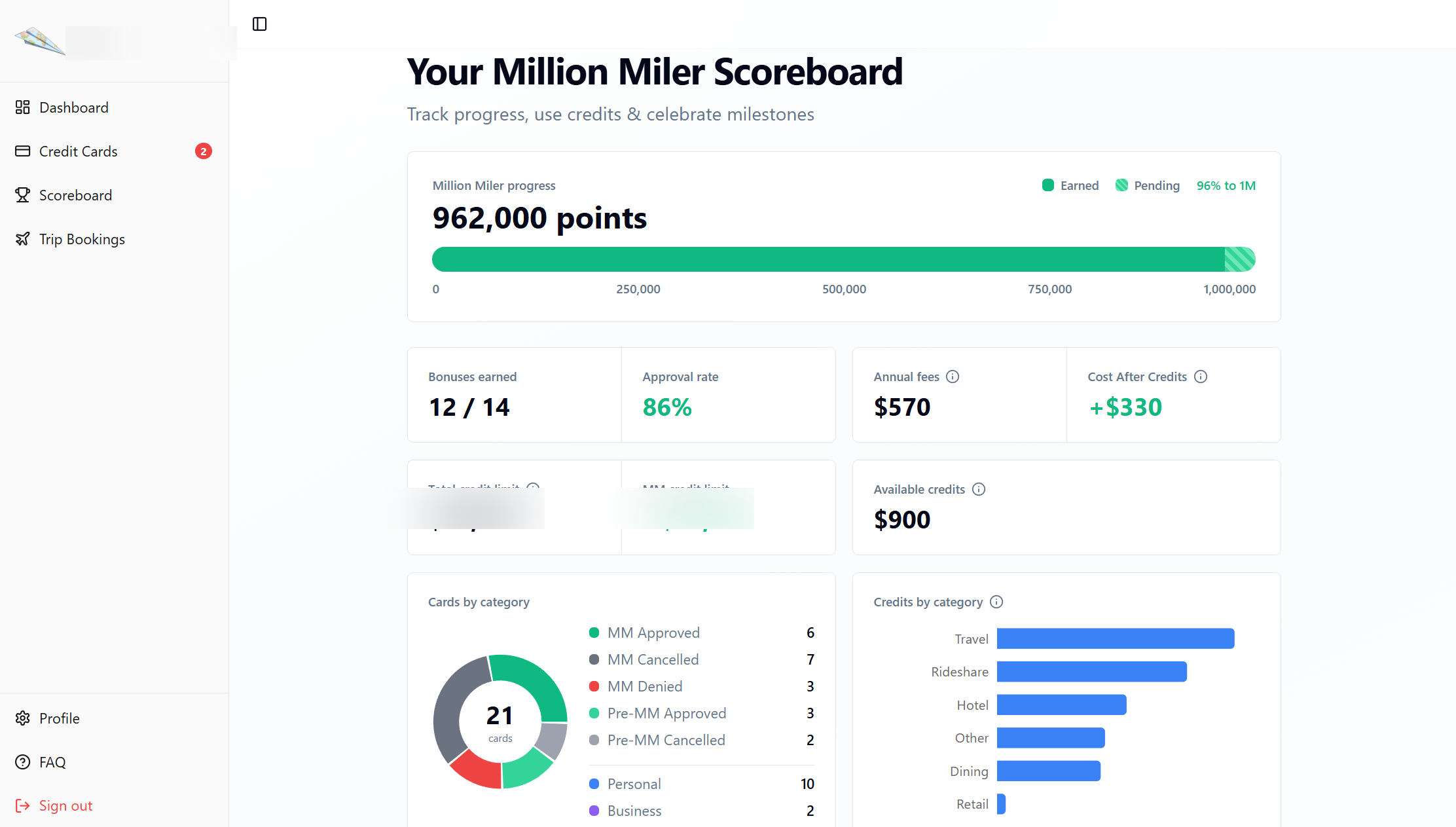
Task: Click the Credit Cards notification badge
Action: coord(204,151)
